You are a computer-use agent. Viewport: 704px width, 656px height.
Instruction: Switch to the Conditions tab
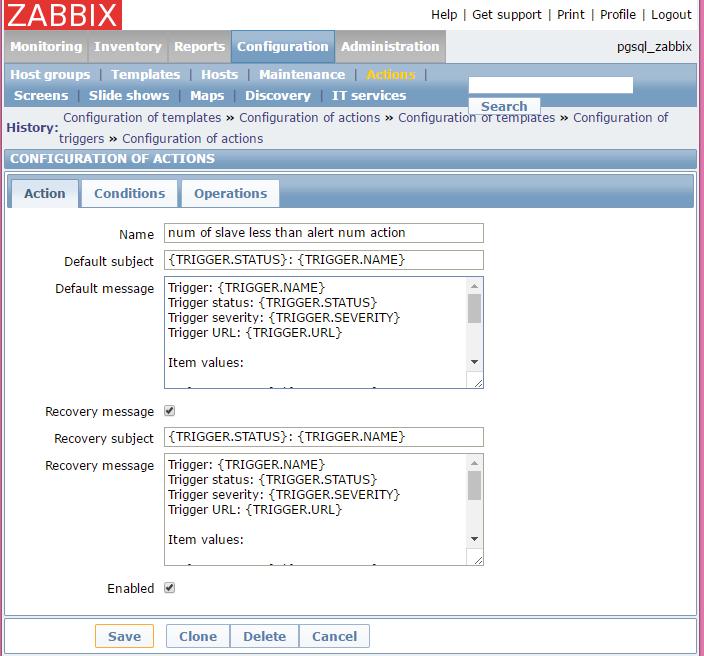click(x=129, y=193)
